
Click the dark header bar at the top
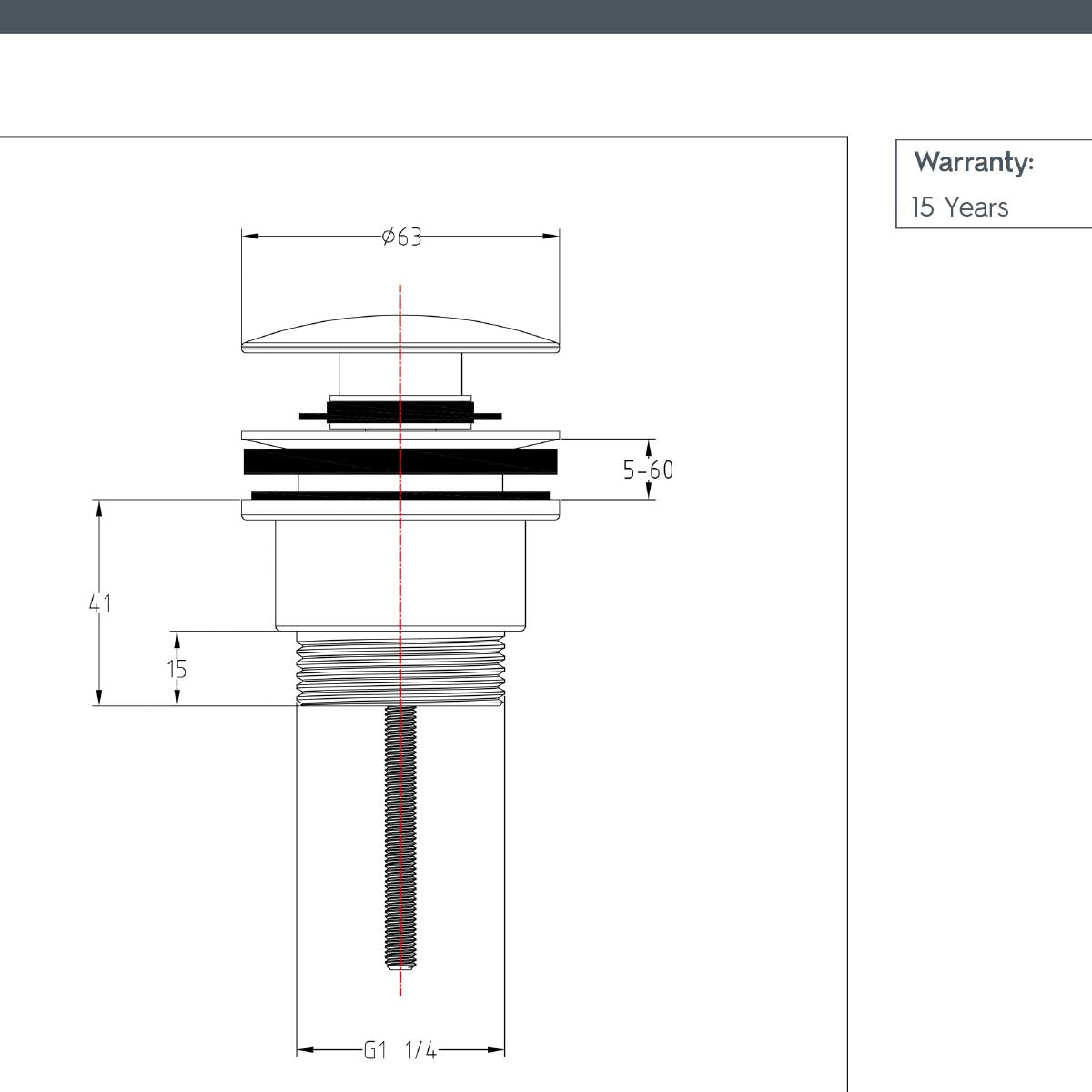[546, 16]
